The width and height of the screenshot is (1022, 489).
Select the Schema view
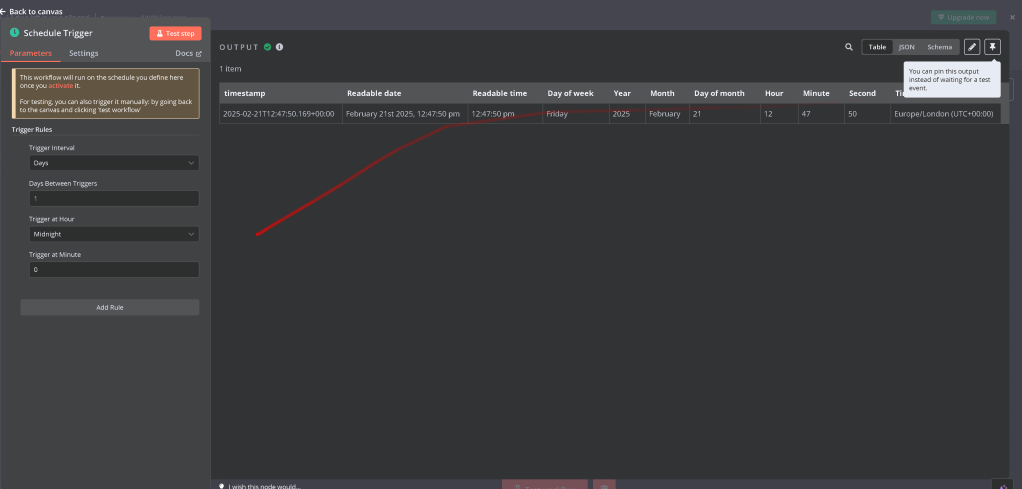coord(939,47)
